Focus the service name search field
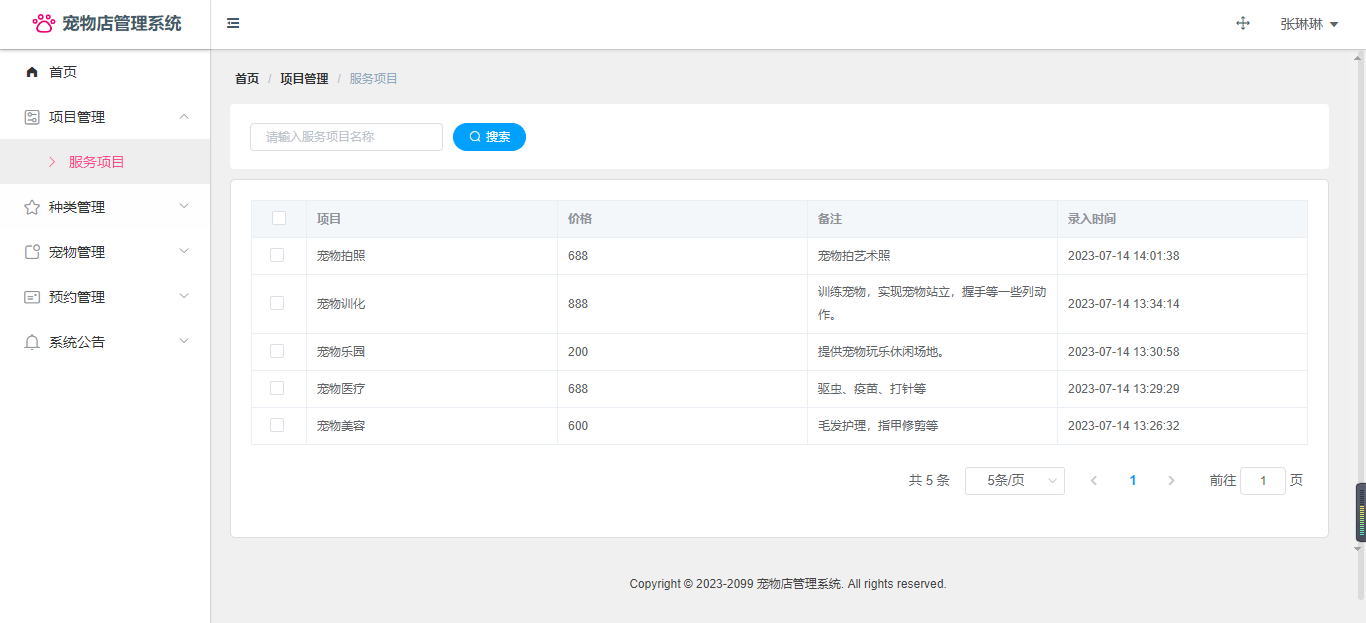The width and height of the screenshot is (1366, 623). click(x=346, y=137)
